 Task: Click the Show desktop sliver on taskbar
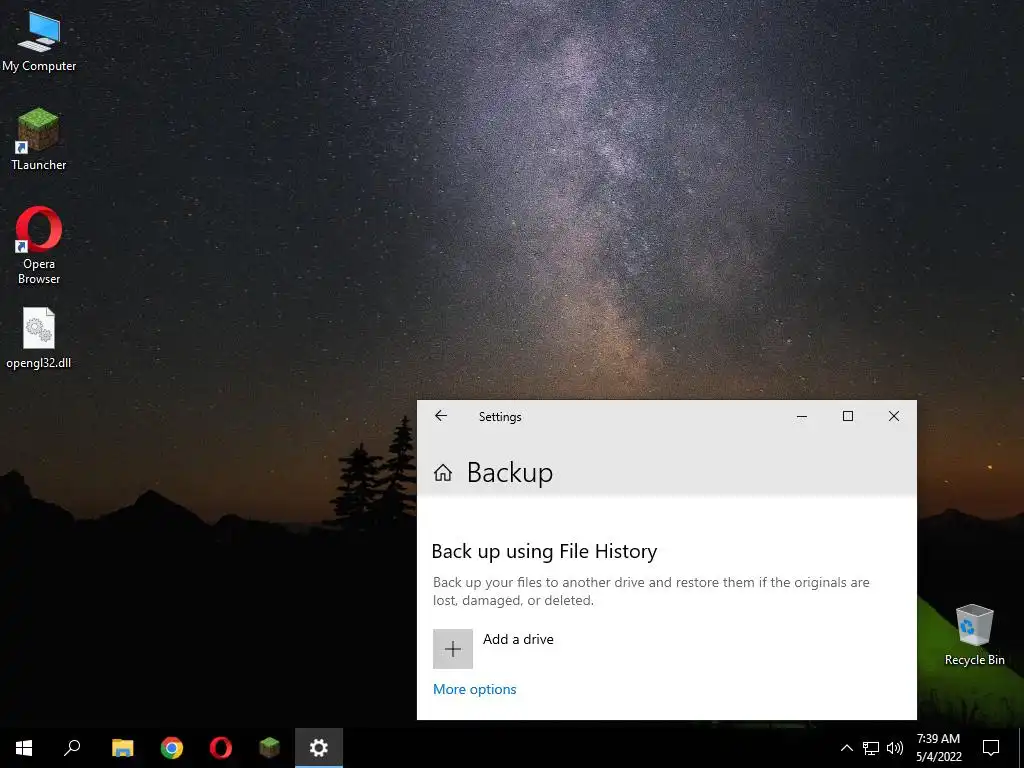1021,748
